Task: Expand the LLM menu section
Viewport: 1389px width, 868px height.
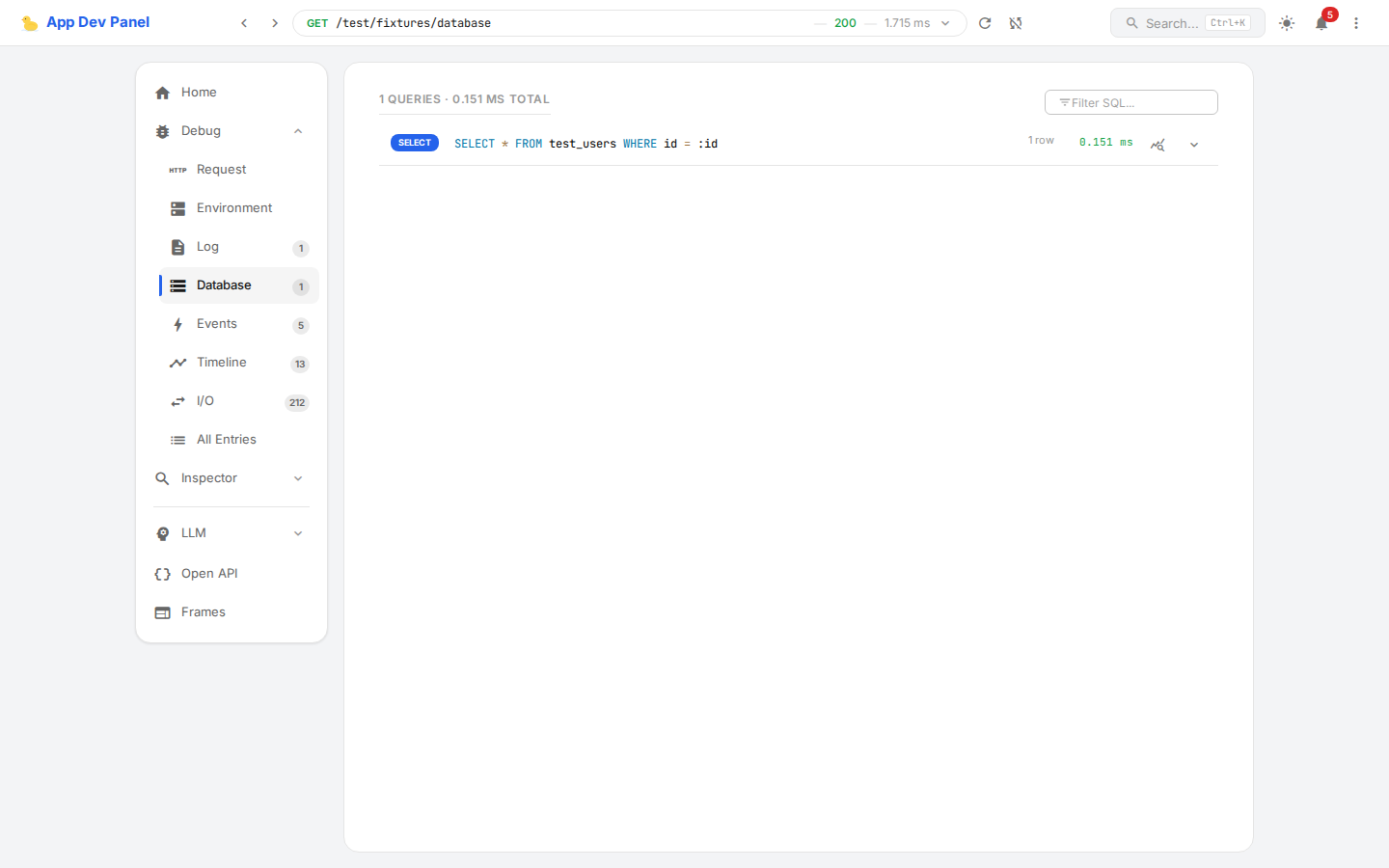Action: [x=298, y=533]
